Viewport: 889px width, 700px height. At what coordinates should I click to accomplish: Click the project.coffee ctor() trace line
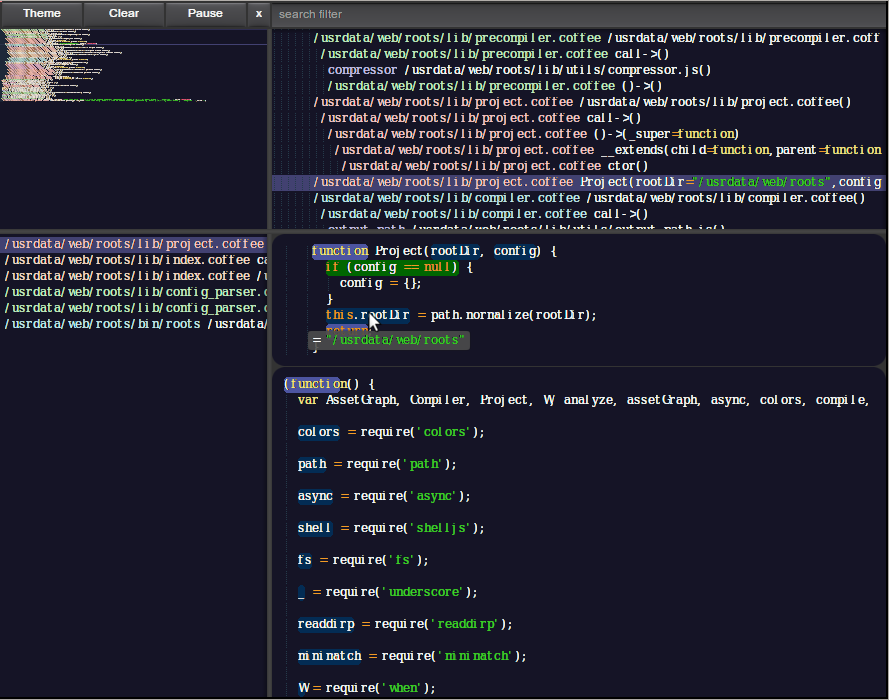click(x=494, y=166)
